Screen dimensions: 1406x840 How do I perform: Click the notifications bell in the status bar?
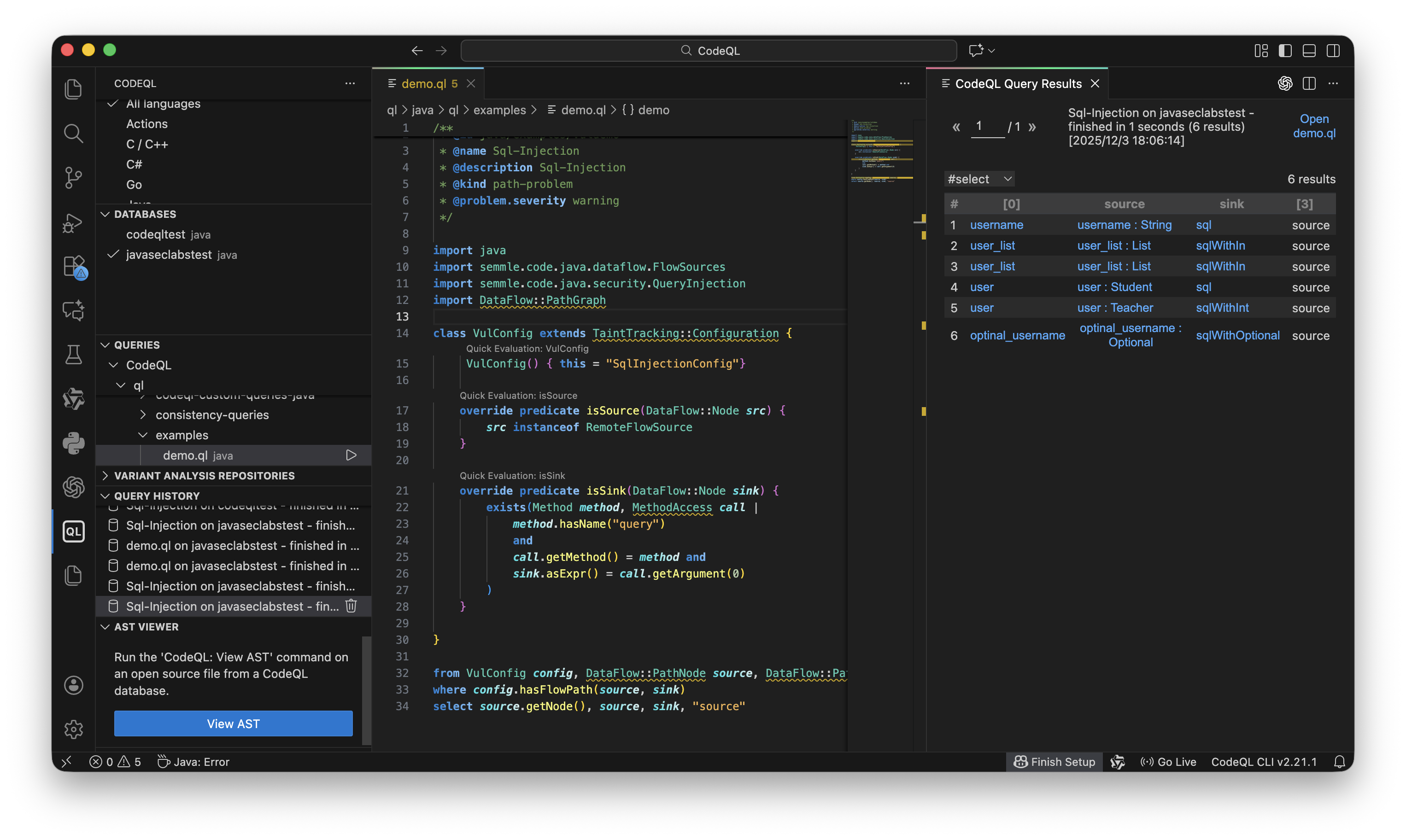(x=1339, y=762)
